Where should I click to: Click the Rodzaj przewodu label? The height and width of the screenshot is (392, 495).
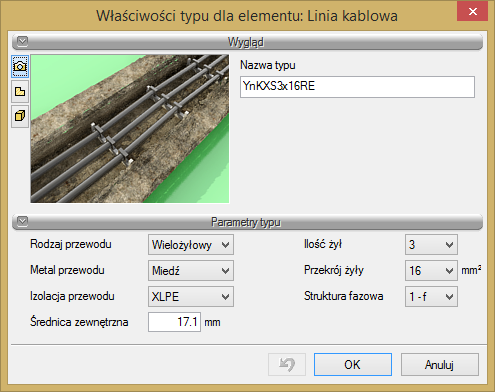pyautogui.click(x=71, y=244)
